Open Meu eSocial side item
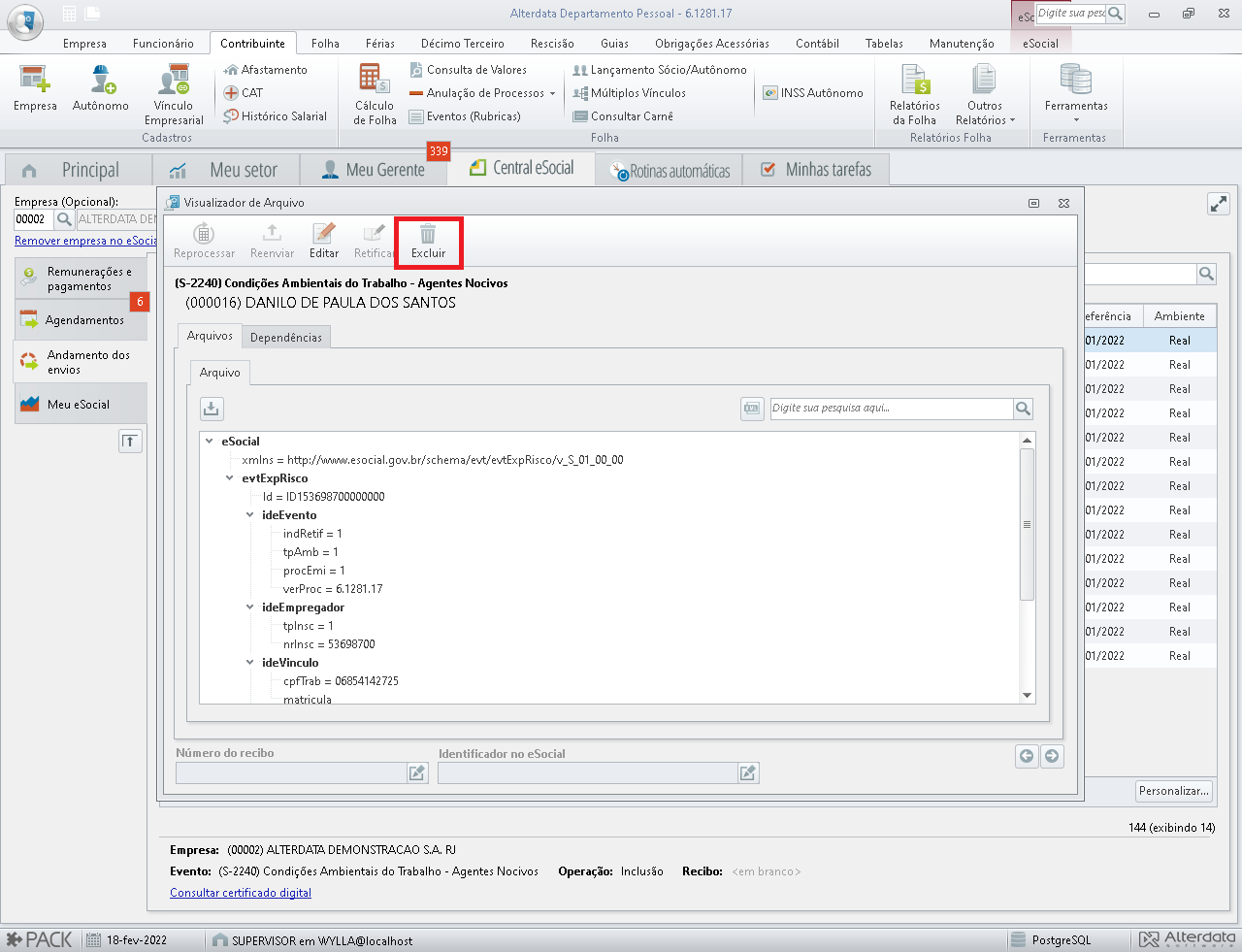Viewport: 1242px width, 952px height. (81, 404)
